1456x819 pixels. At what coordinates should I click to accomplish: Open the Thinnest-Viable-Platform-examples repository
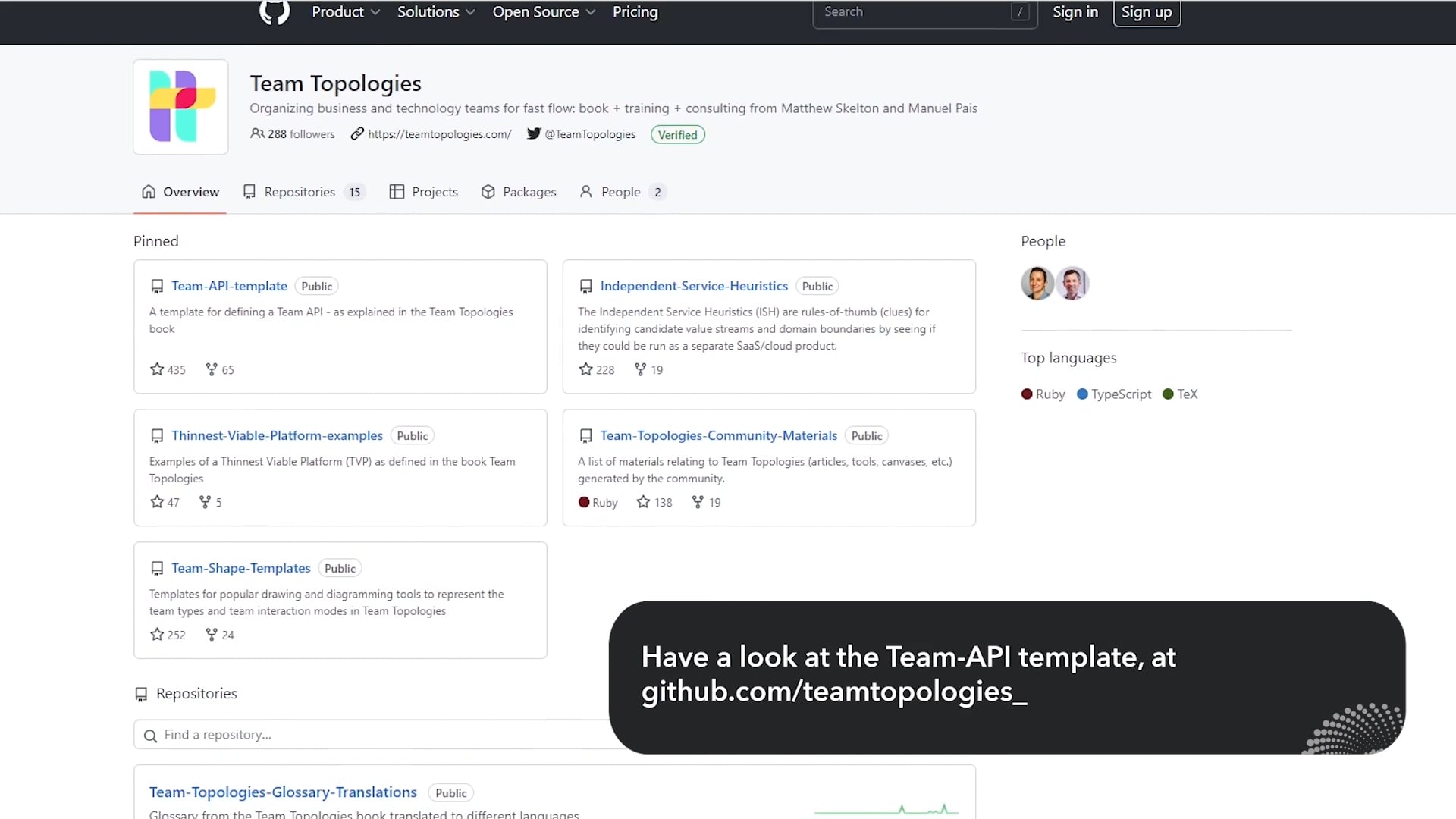[x=277, y=435]
